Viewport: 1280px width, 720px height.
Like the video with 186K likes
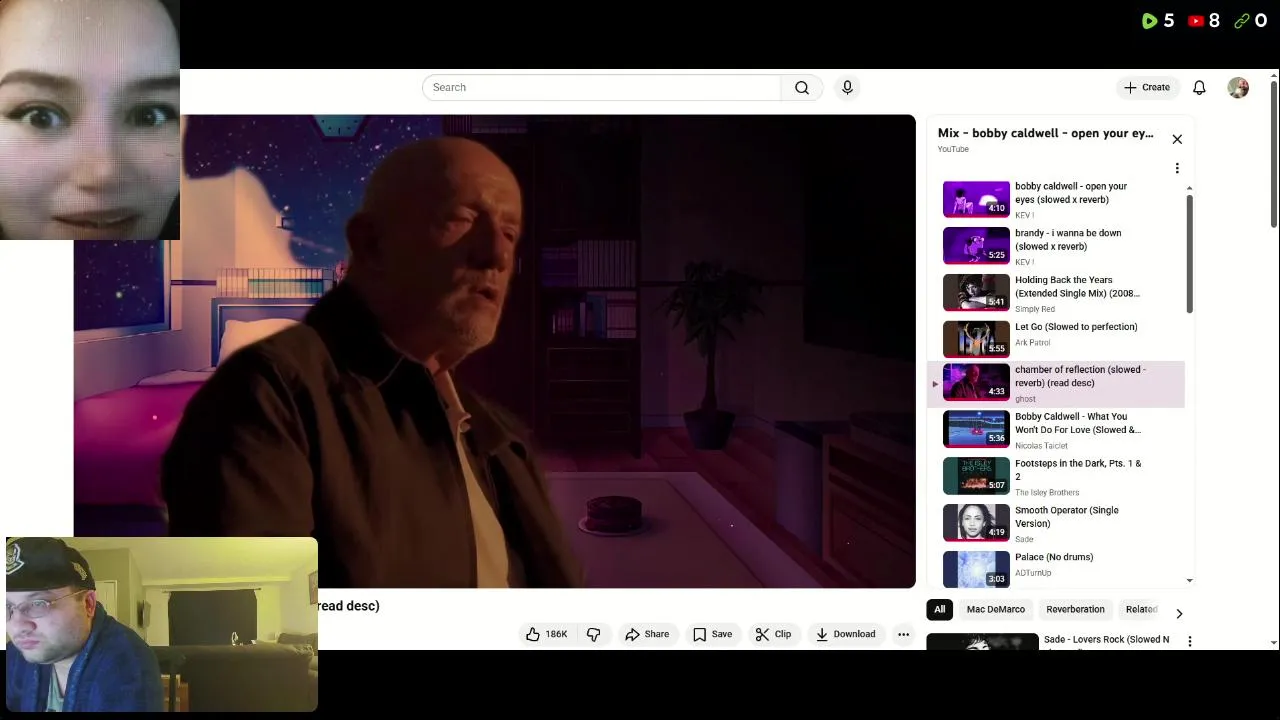click(x=546, y=634)
